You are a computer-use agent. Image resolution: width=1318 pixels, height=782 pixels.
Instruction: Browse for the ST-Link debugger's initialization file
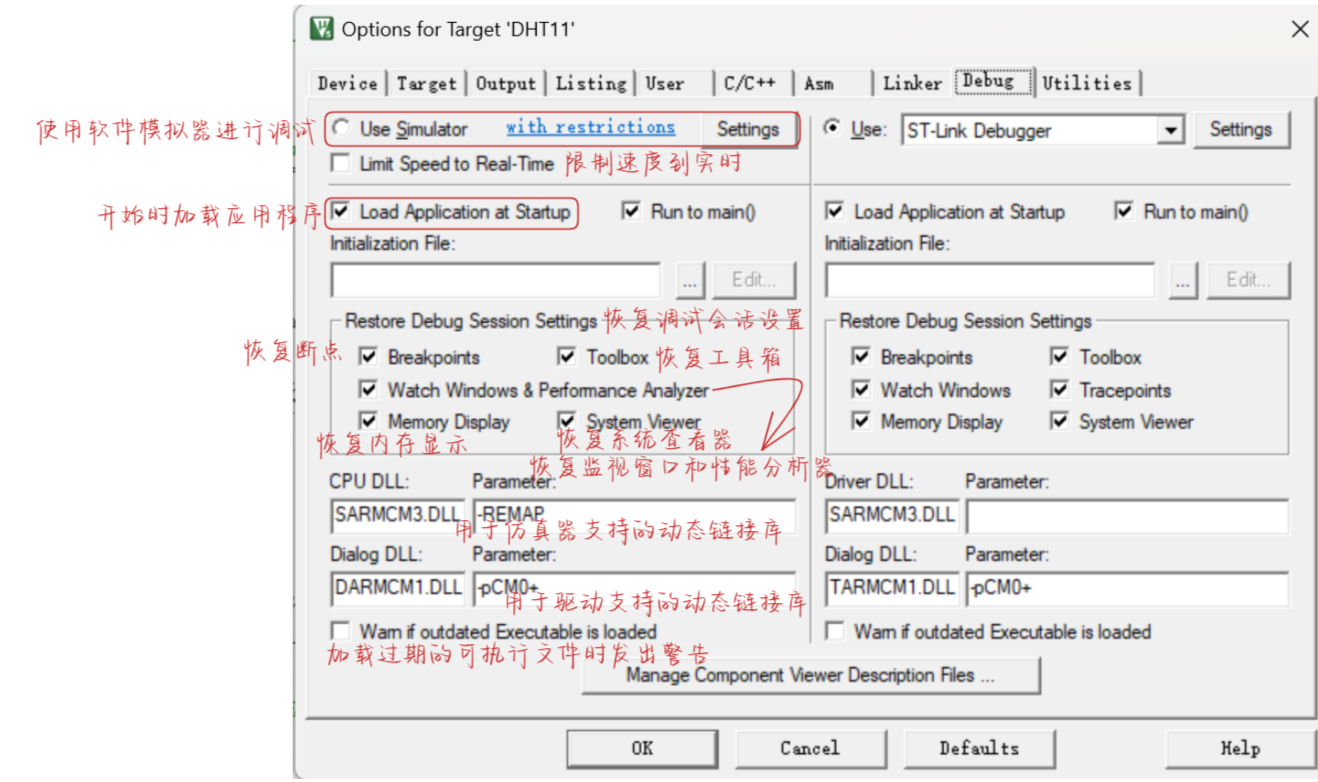click(x=1183, y=280)
